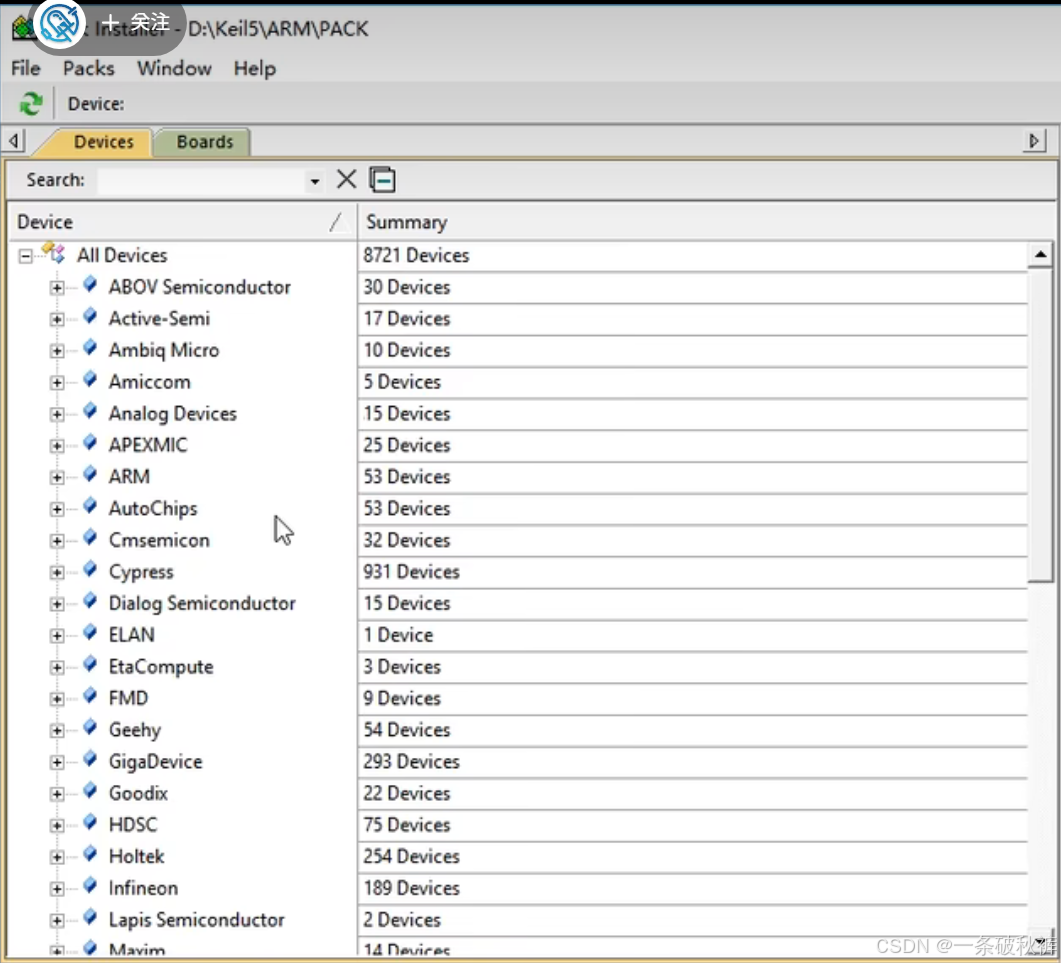This screenshot has height=963, width=1061.
Task: Expand the GigaDevice vendor node
Action: coord(57,763)
